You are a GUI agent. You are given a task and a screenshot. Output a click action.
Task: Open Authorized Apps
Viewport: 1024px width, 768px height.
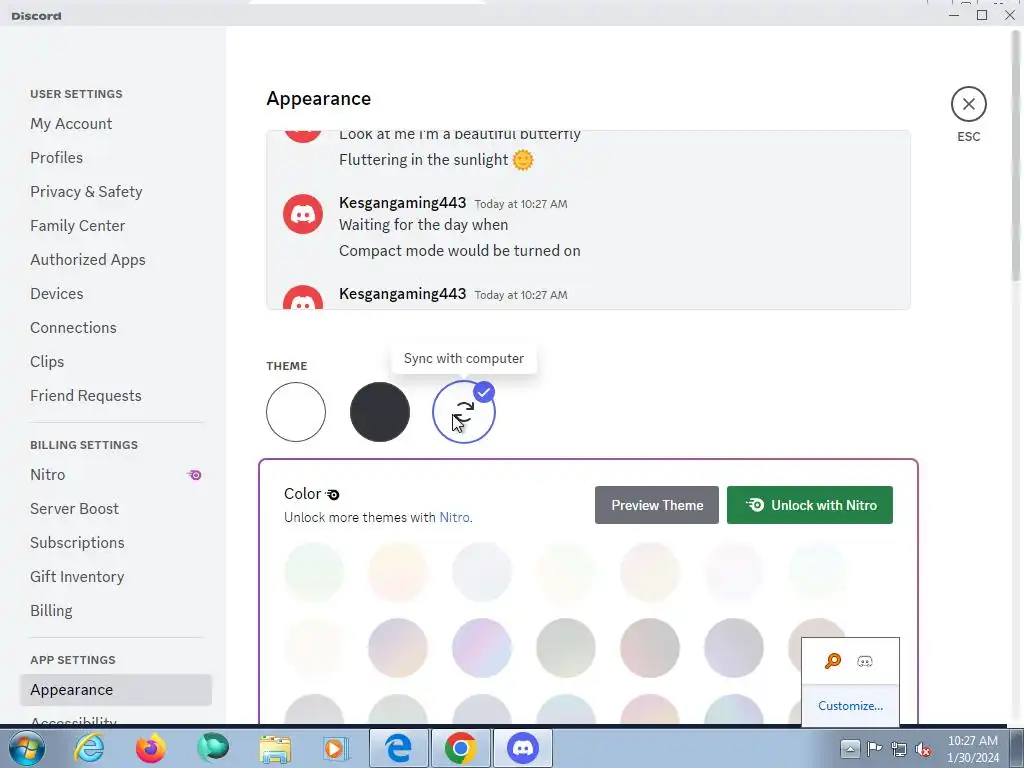[x=88, y=259]
